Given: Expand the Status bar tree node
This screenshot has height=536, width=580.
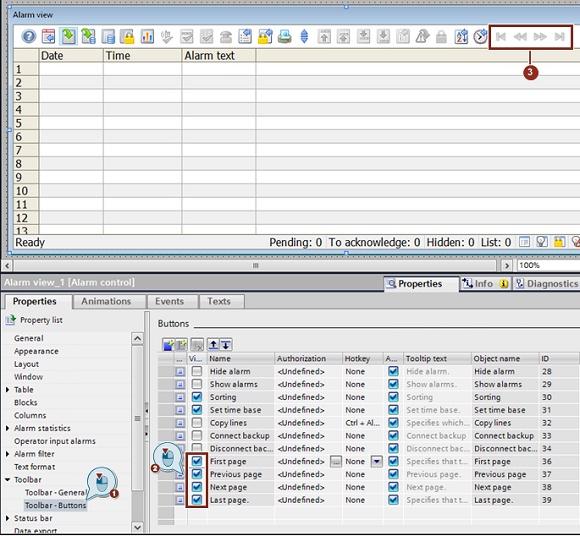Looking at the screenshot, I should tap(7, 518).
